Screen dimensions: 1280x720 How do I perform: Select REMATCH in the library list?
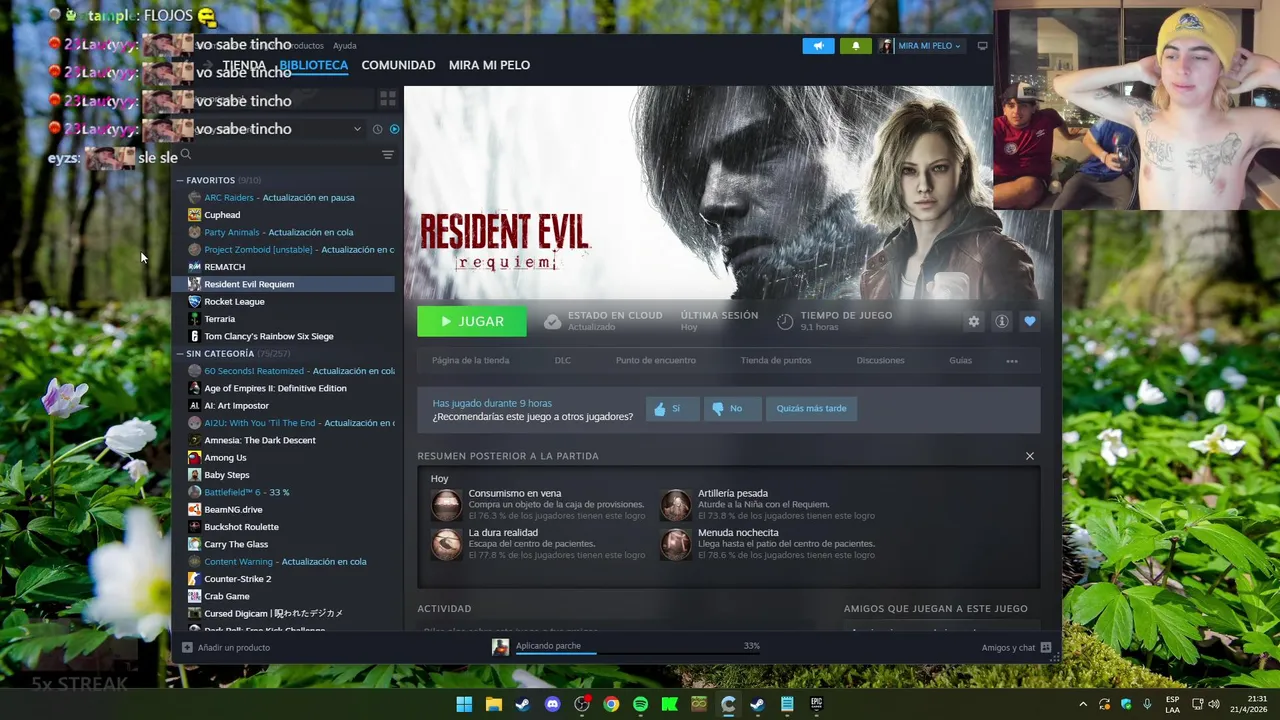285,267
